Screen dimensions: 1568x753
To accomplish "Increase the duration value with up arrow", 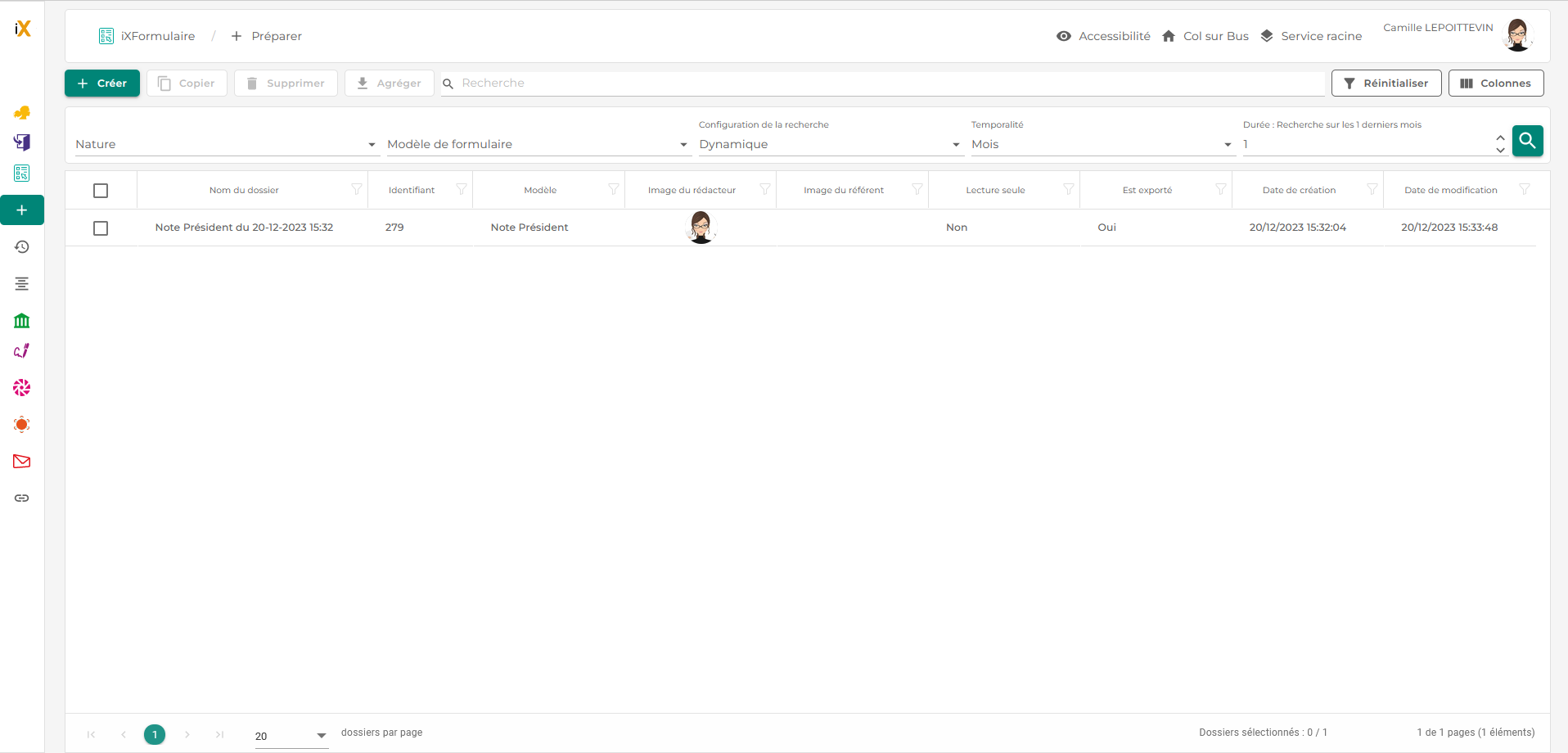I will (1500, 138).
